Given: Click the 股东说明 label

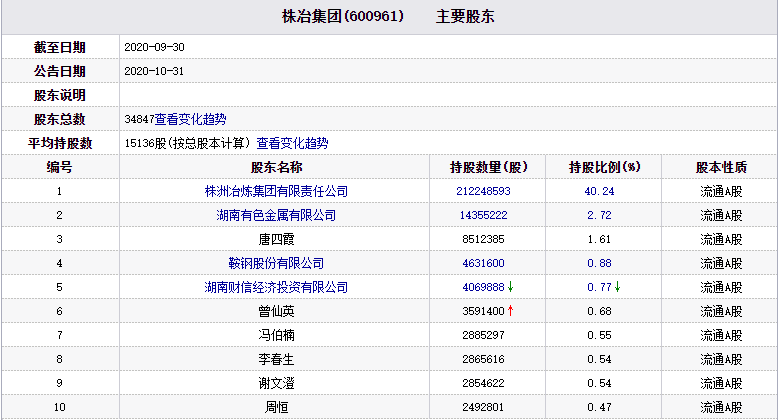Looking at the screenshot, I should (x=60, y=95).
